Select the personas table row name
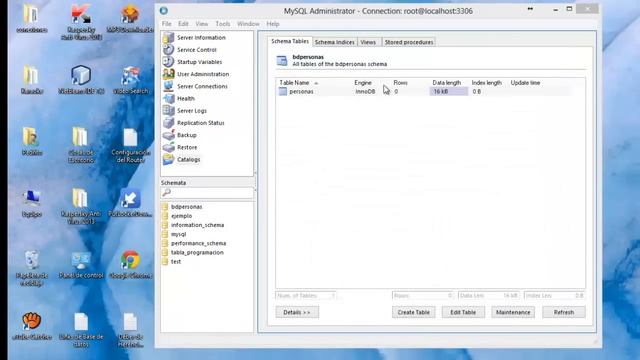This screenshot has height=360, width=640. coord(301,92)
